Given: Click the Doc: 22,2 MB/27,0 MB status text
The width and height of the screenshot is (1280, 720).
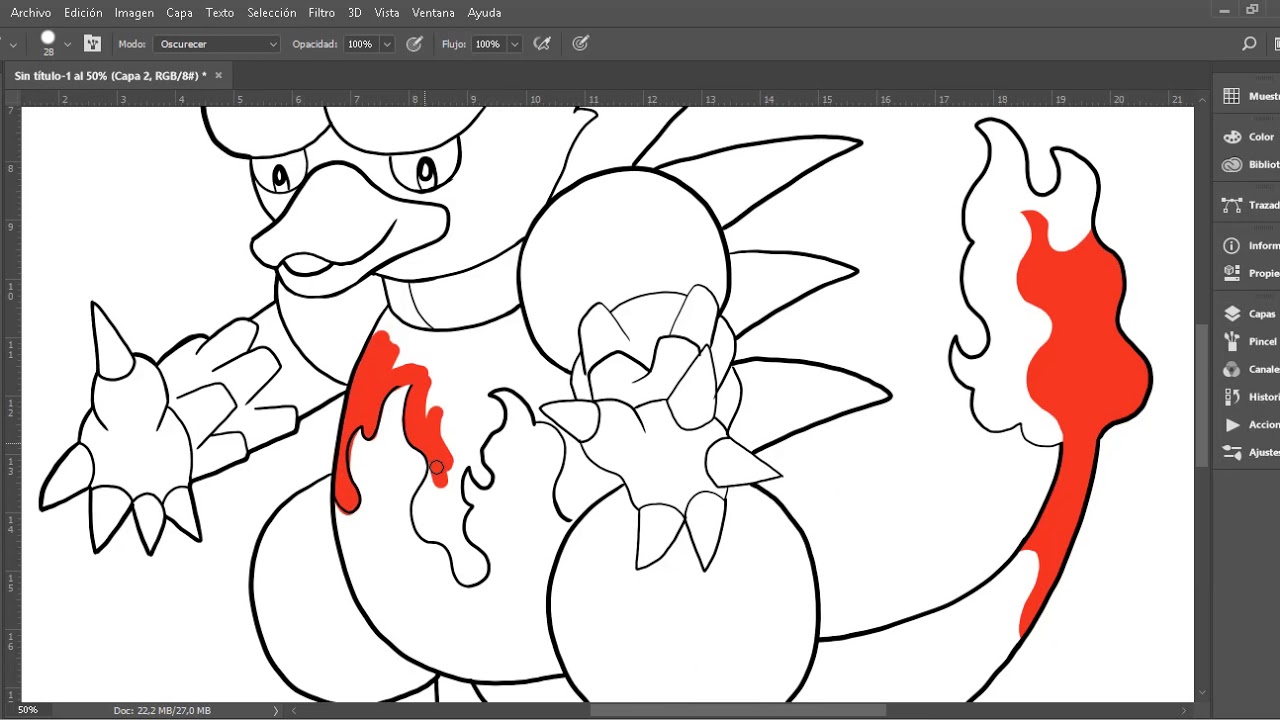Looking at the screenshot, I should coord(162,710).
